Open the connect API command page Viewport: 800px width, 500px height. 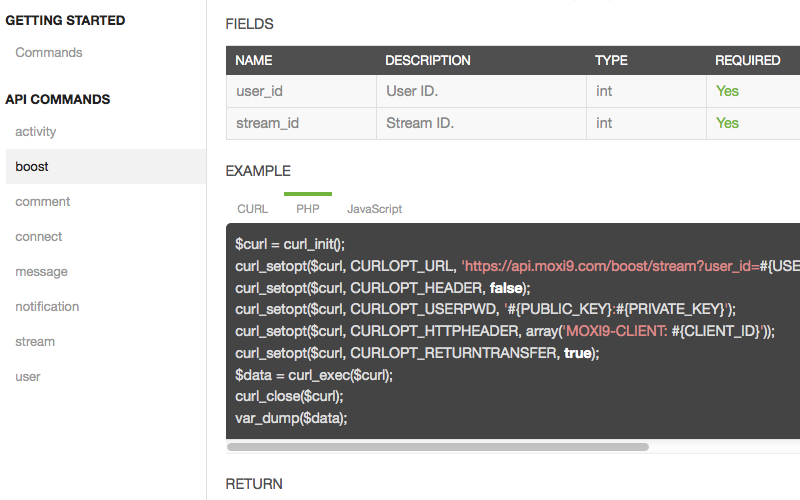click(39, 236)
